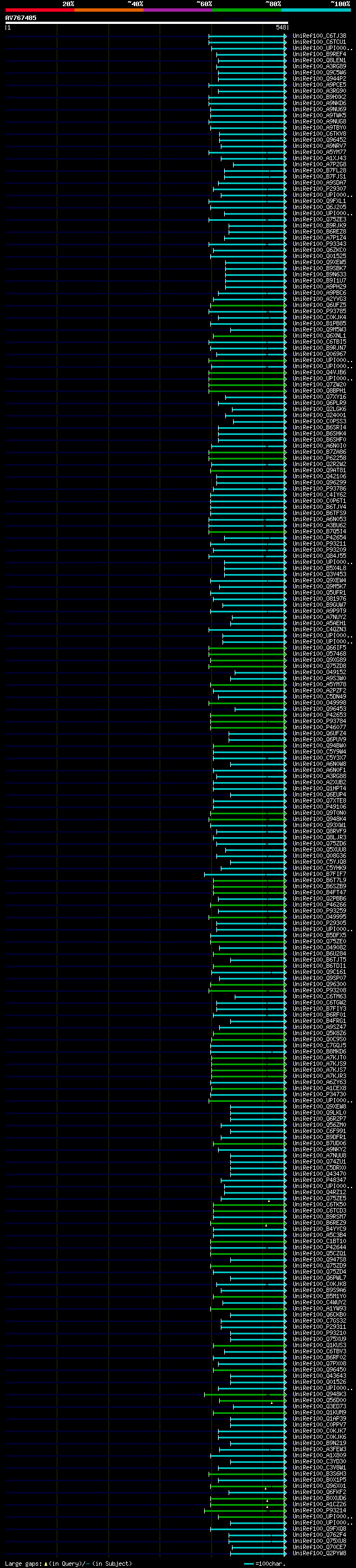Select the UniRef100_Q948K3 label

(319, 1394)
